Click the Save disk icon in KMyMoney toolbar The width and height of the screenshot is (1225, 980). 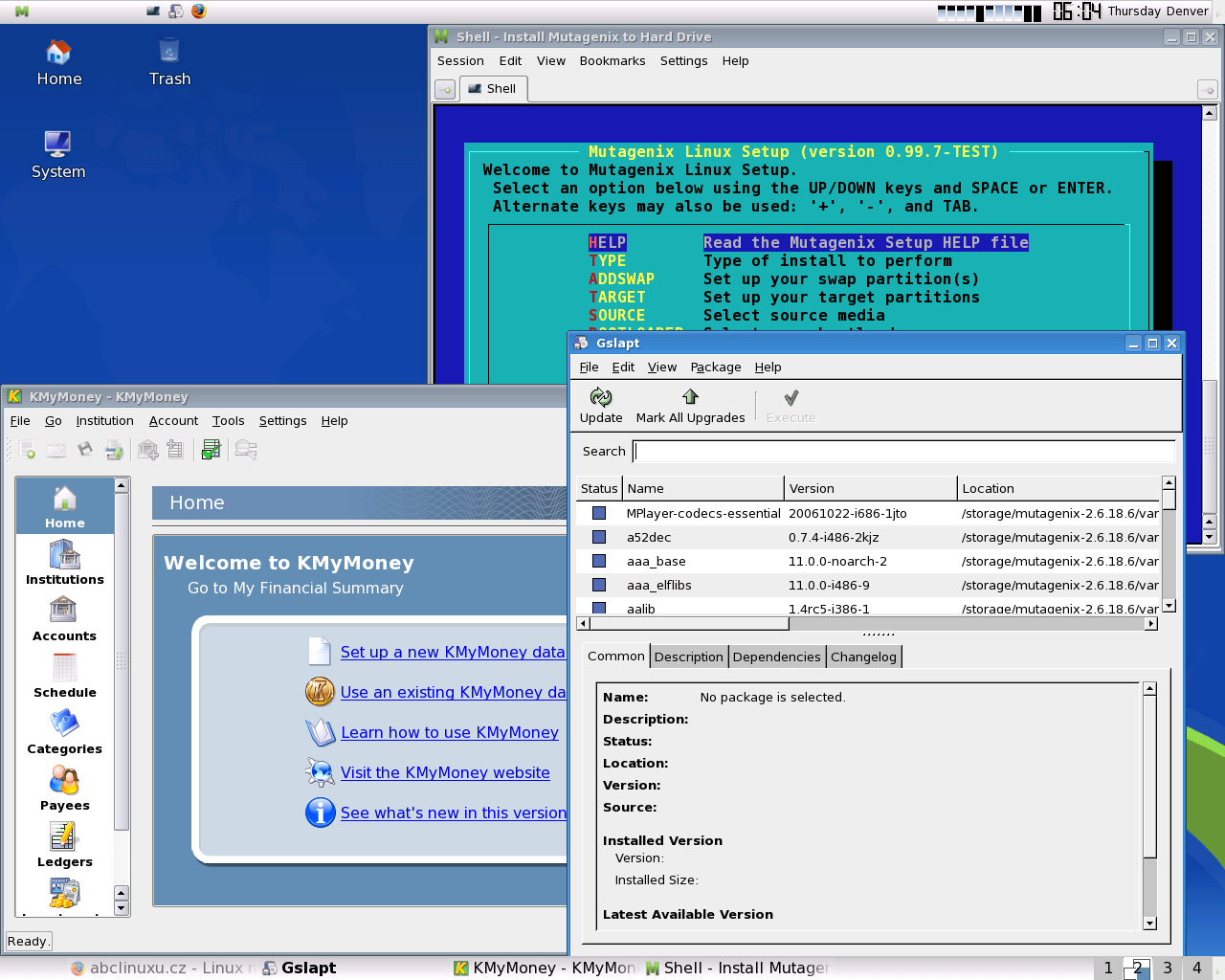click(x=85, y=450)
